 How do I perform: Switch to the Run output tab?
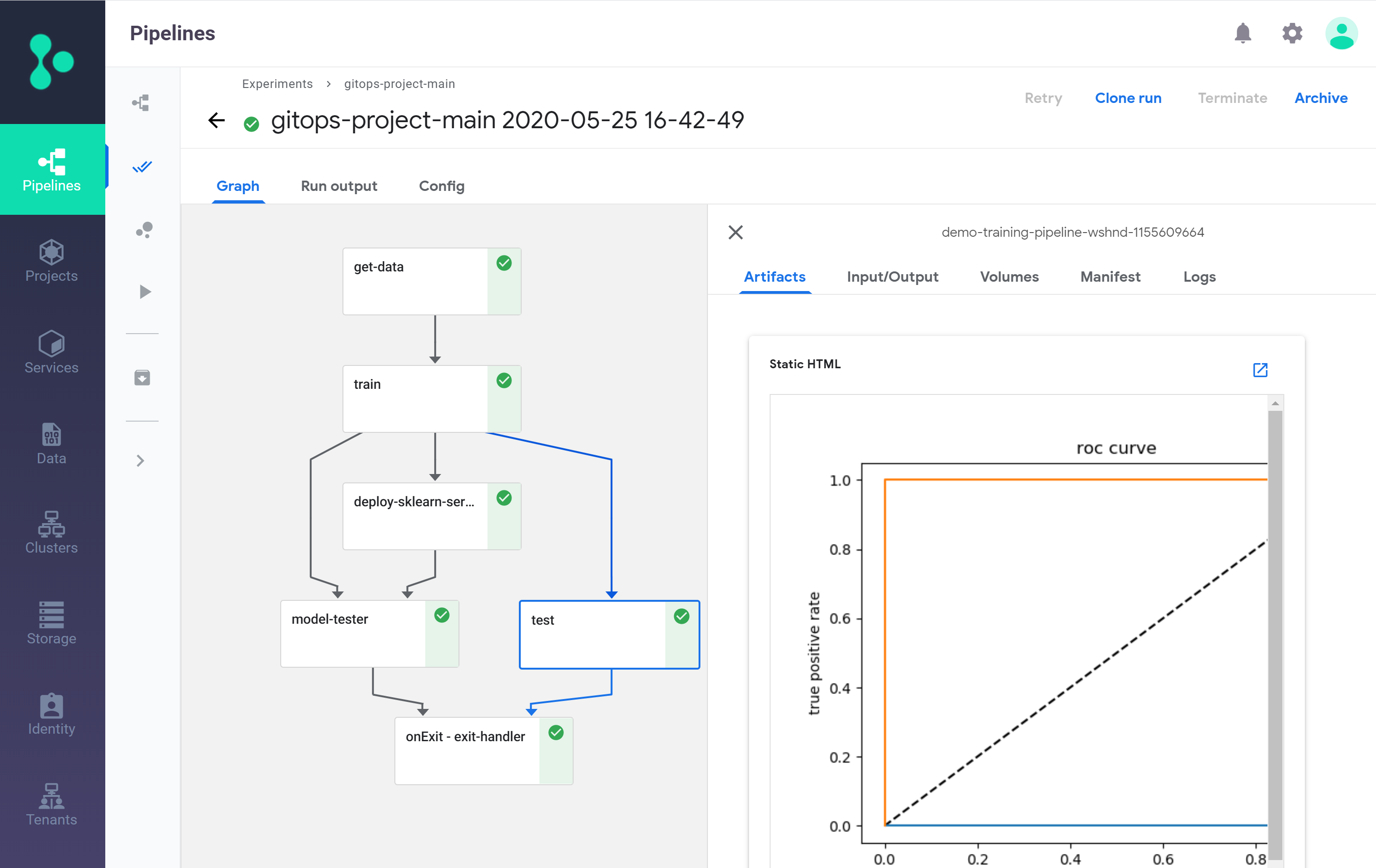tap(339, 186)
